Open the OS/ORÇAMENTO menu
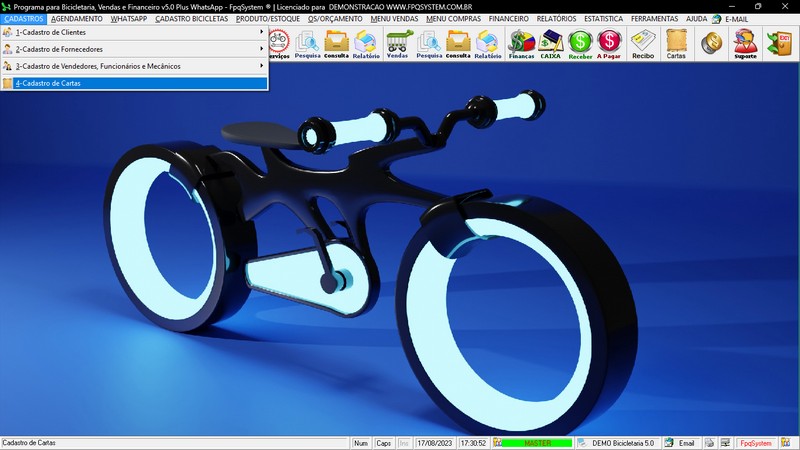 click(x=335, y=19)
